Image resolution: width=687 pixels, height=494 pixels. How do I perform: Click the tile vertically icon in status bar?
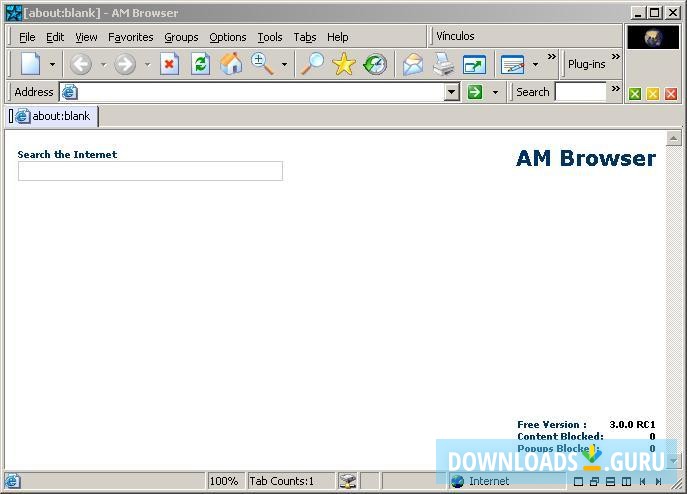pos(627,482)
